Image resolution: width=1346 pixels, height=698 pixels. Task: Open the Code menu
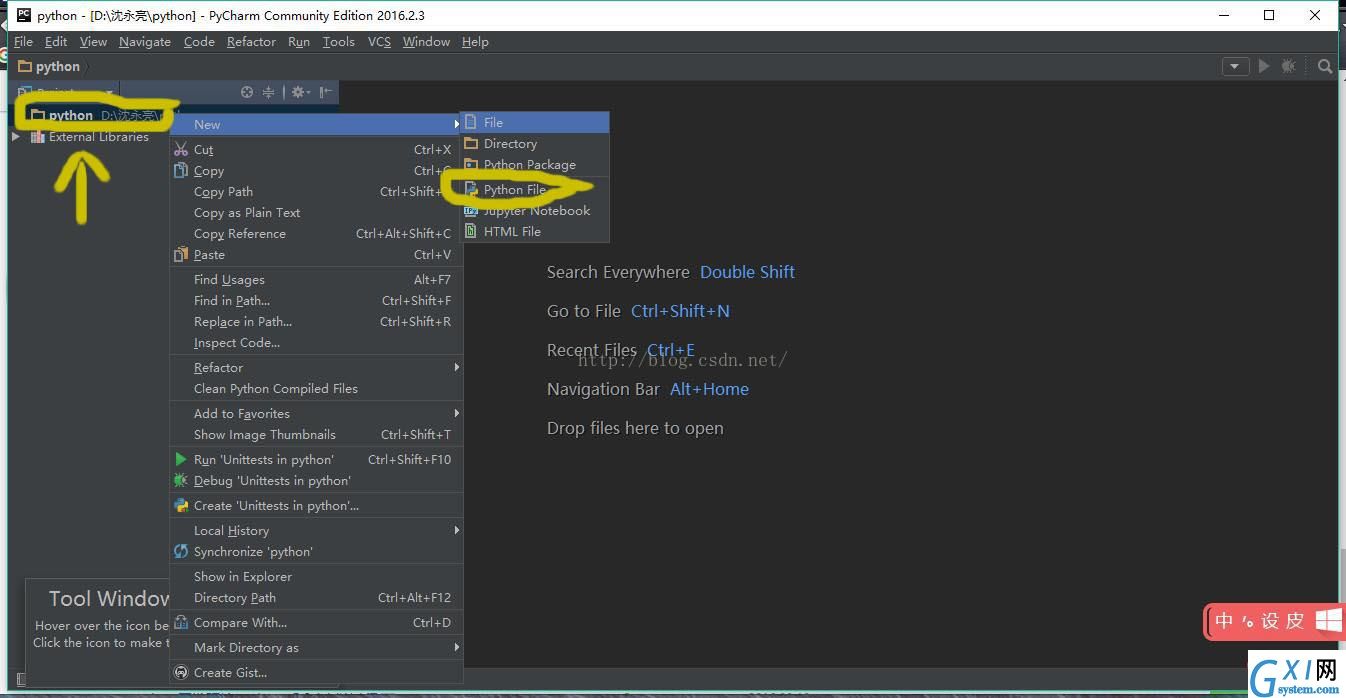click(x=199, y=41)
